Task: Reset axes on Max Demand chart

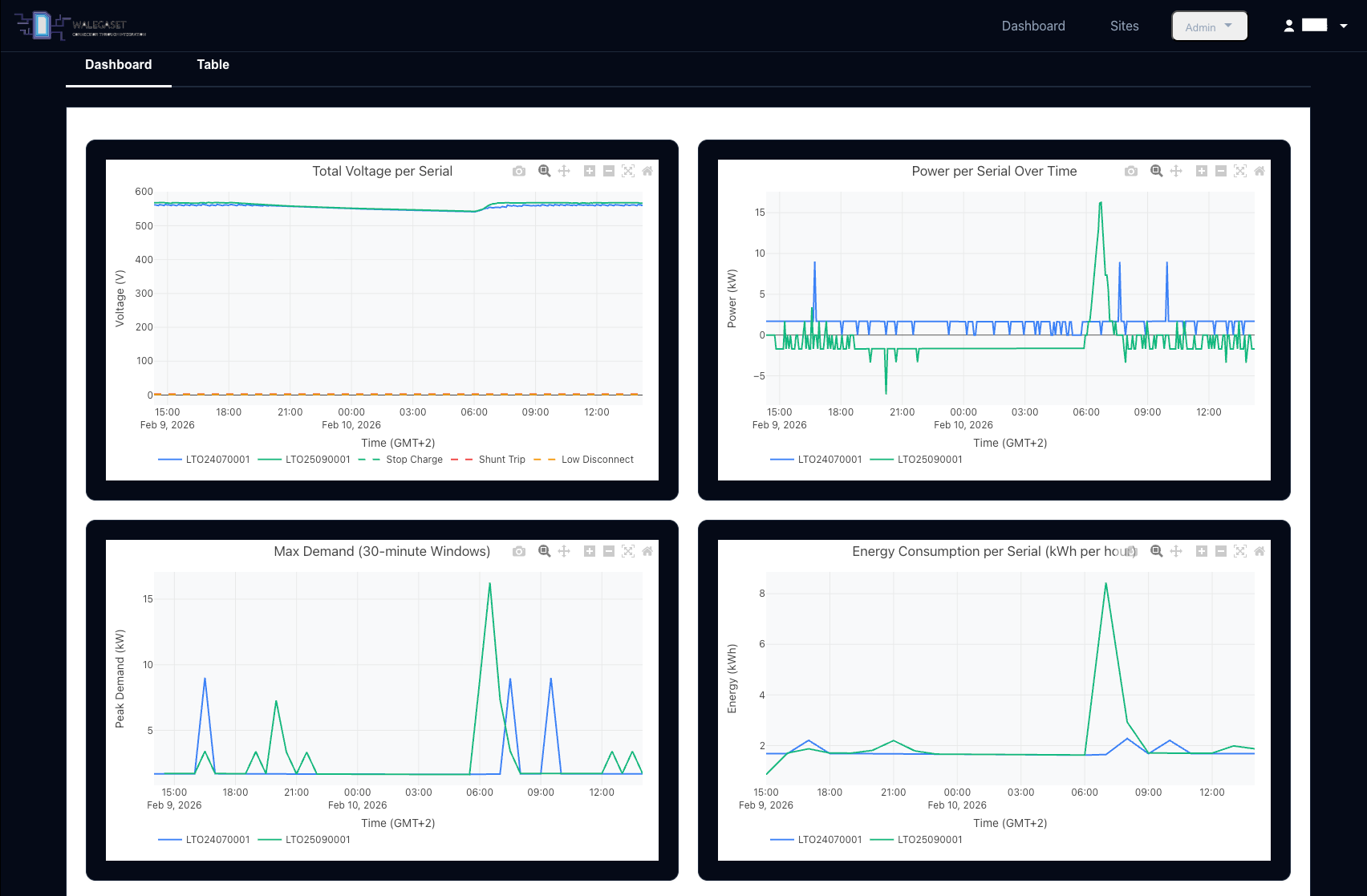Action: (x=647, y=551)
